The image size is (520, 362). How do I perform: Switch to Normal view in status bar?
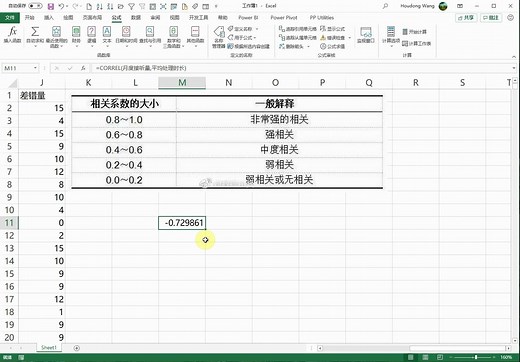tap(411, 357)
